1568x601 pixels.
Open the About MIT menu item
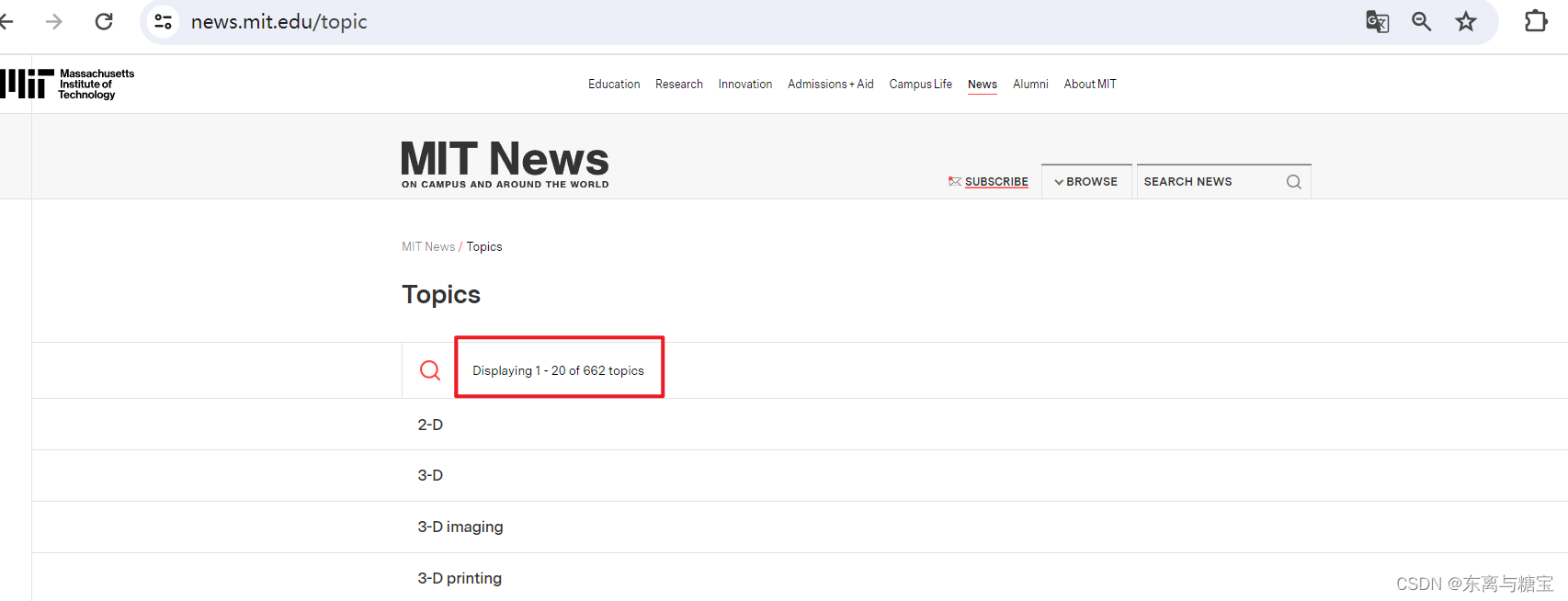click(1090, 84)
